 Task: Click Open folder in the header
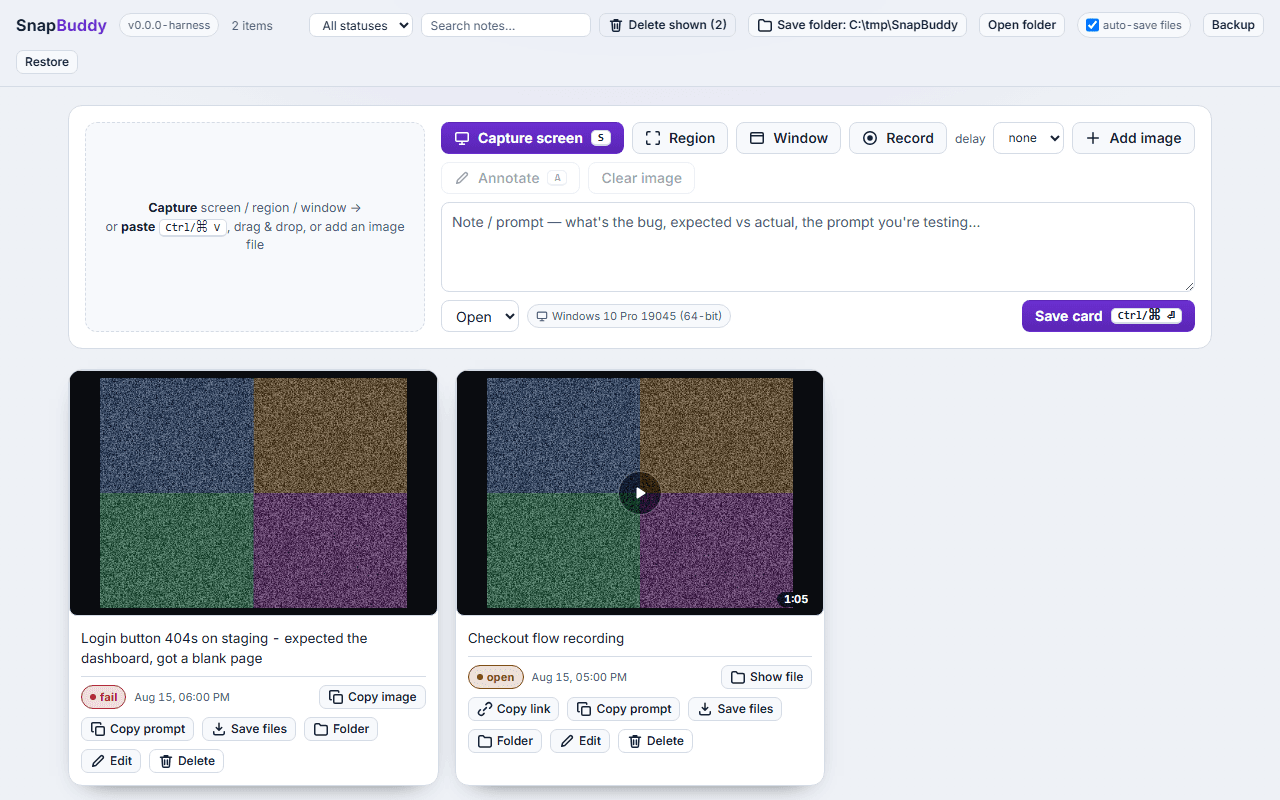pos(1022,25)
